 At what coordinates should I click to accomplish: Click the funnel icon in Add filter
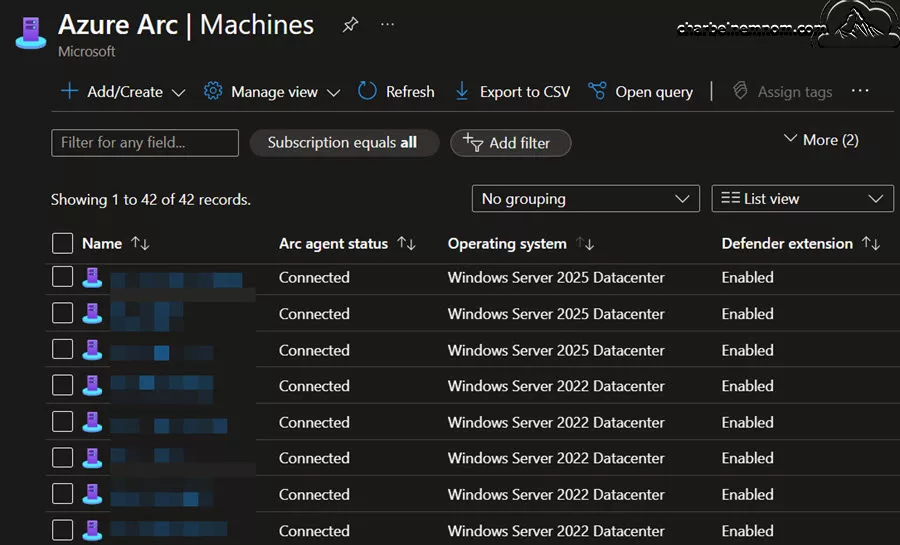(473, 142)
